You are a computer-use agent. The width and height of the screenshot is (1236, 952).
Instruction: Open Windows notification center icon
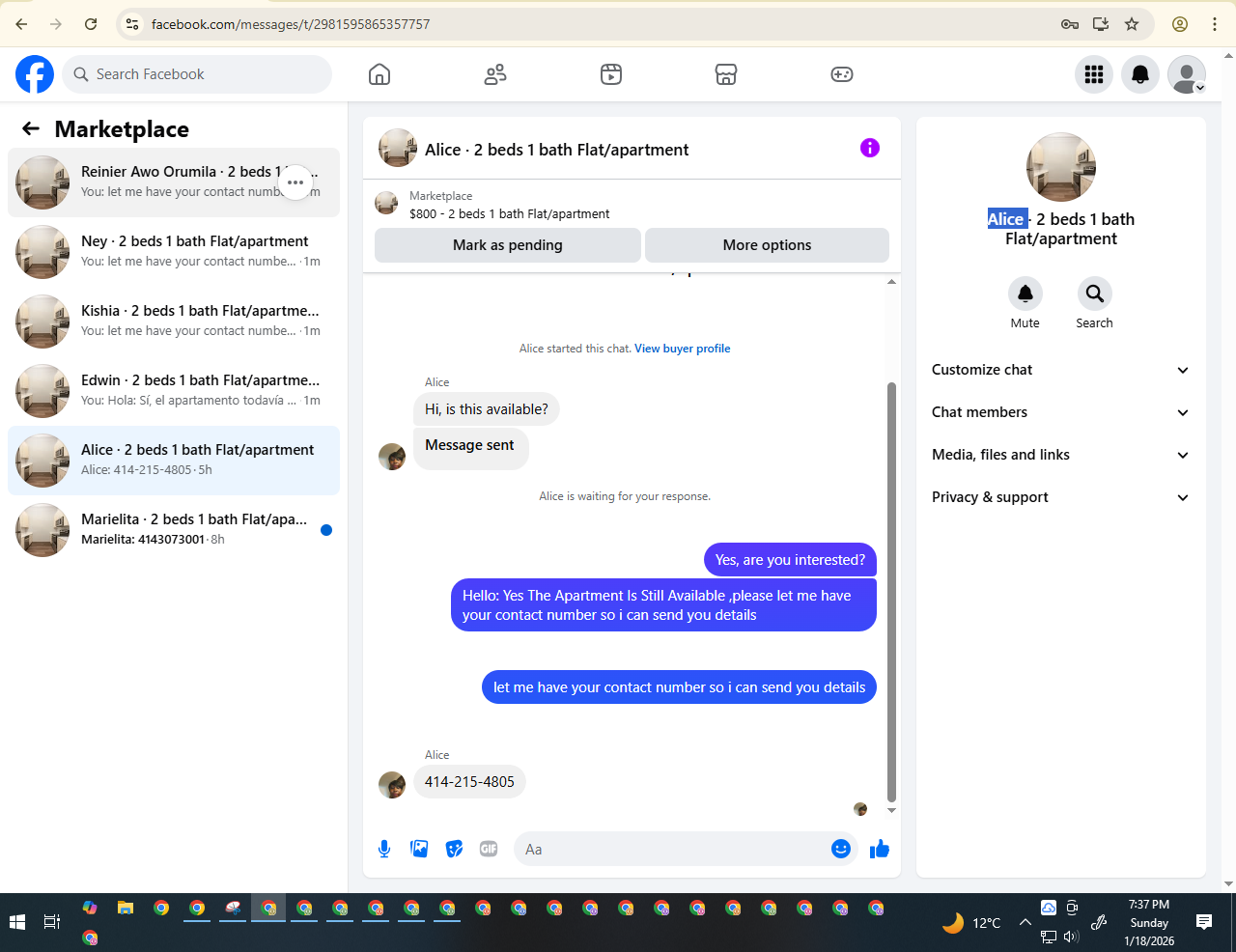(x=1204, y=922)
